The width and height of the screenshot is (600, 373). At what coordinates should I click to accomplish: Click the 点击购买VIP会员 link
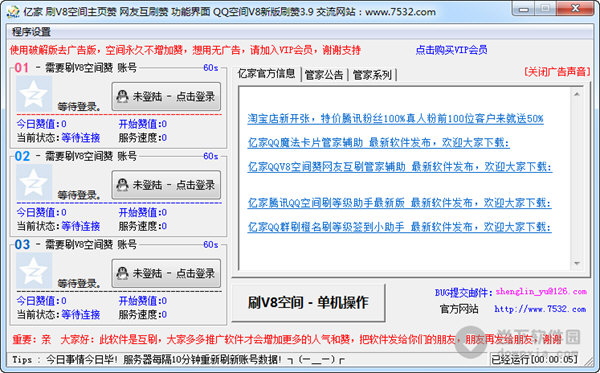pyautogui.click(x=451, y=50)
